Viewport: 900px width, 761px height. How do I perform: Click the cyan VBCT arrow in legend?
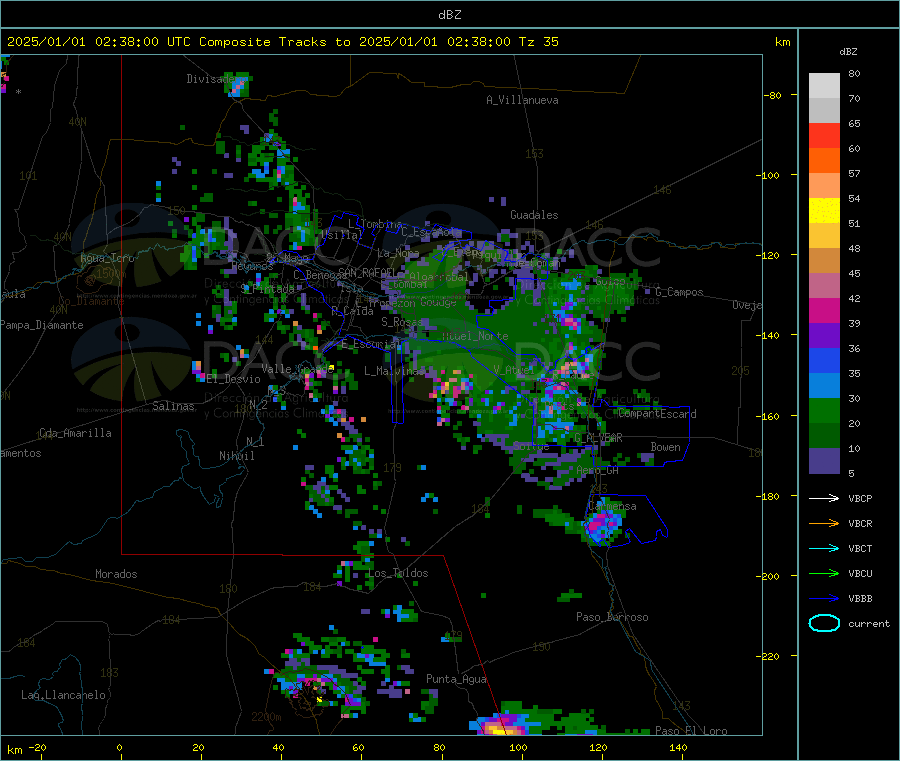[824, 549]
